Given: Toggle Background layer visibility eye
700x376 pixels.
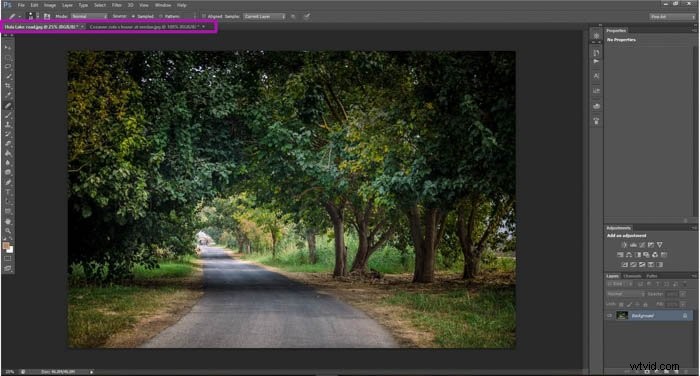Looking at the screenshot, I should (x=609, y=316).
